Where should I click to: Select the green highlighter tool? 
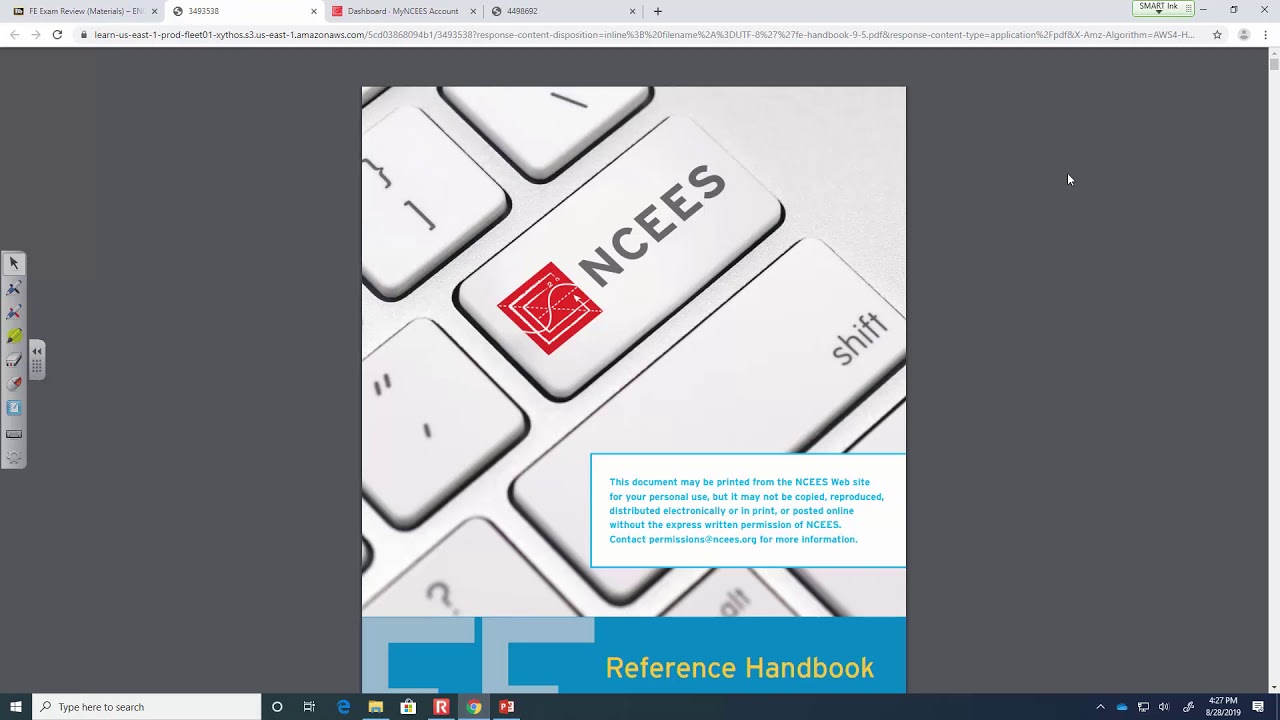pyautogui.click(x=14, y=336)
